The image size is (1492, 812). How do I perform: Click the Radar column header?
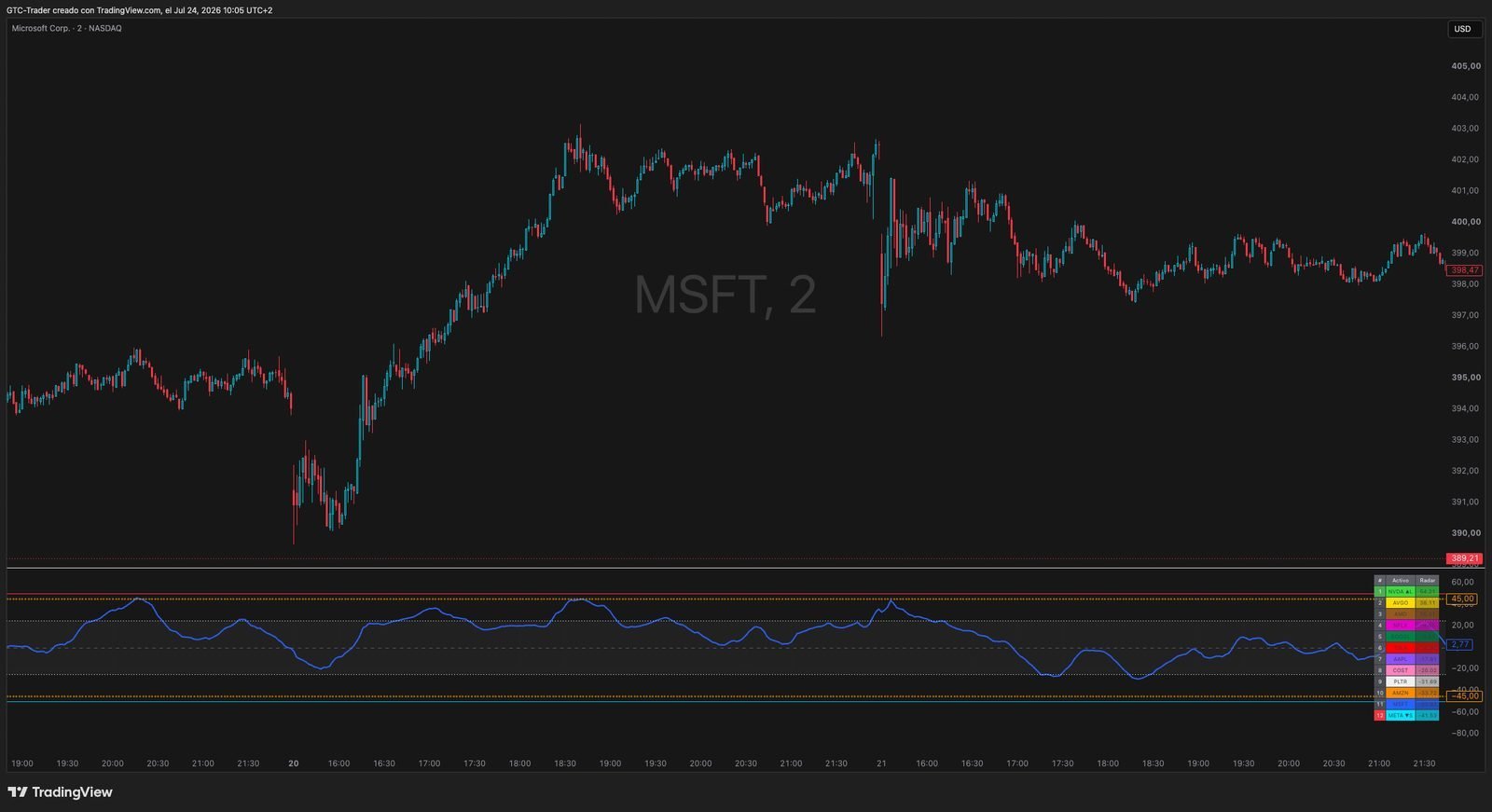tap(1428, 580)
